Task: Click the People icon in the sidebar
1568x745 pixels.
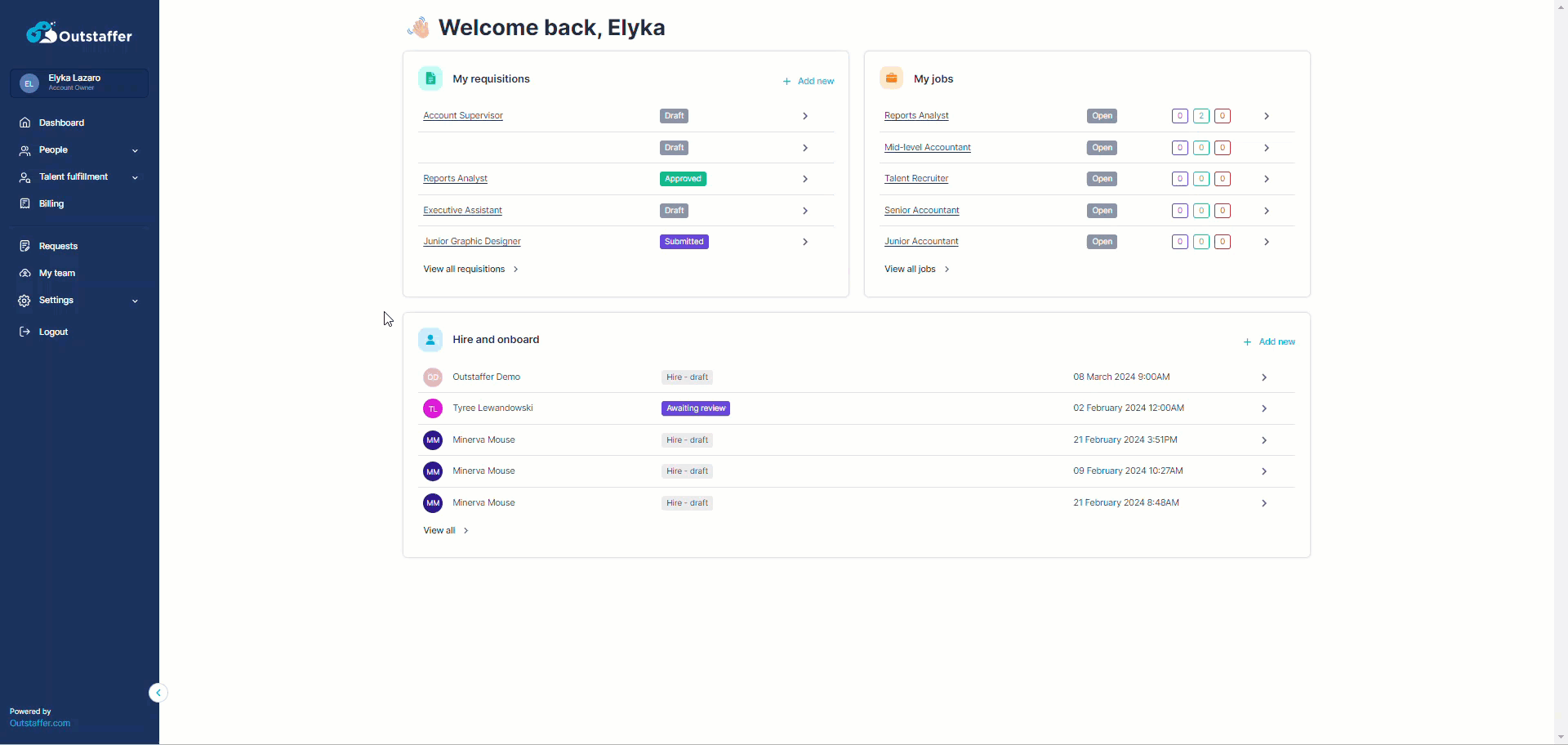Action: coord(24,149)
